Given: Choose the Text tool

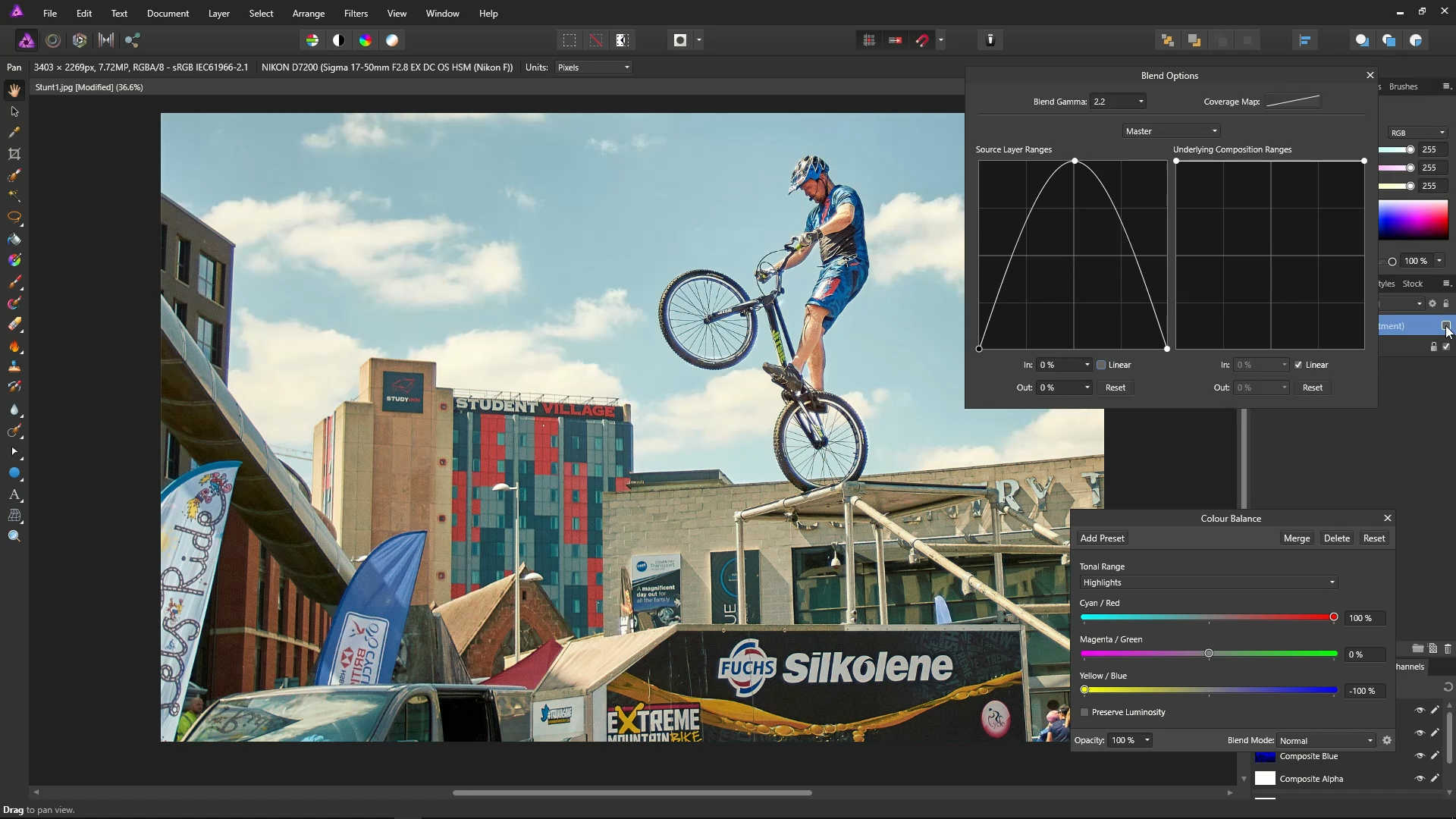Looking at the screenshot, I should tap(14, 494).
